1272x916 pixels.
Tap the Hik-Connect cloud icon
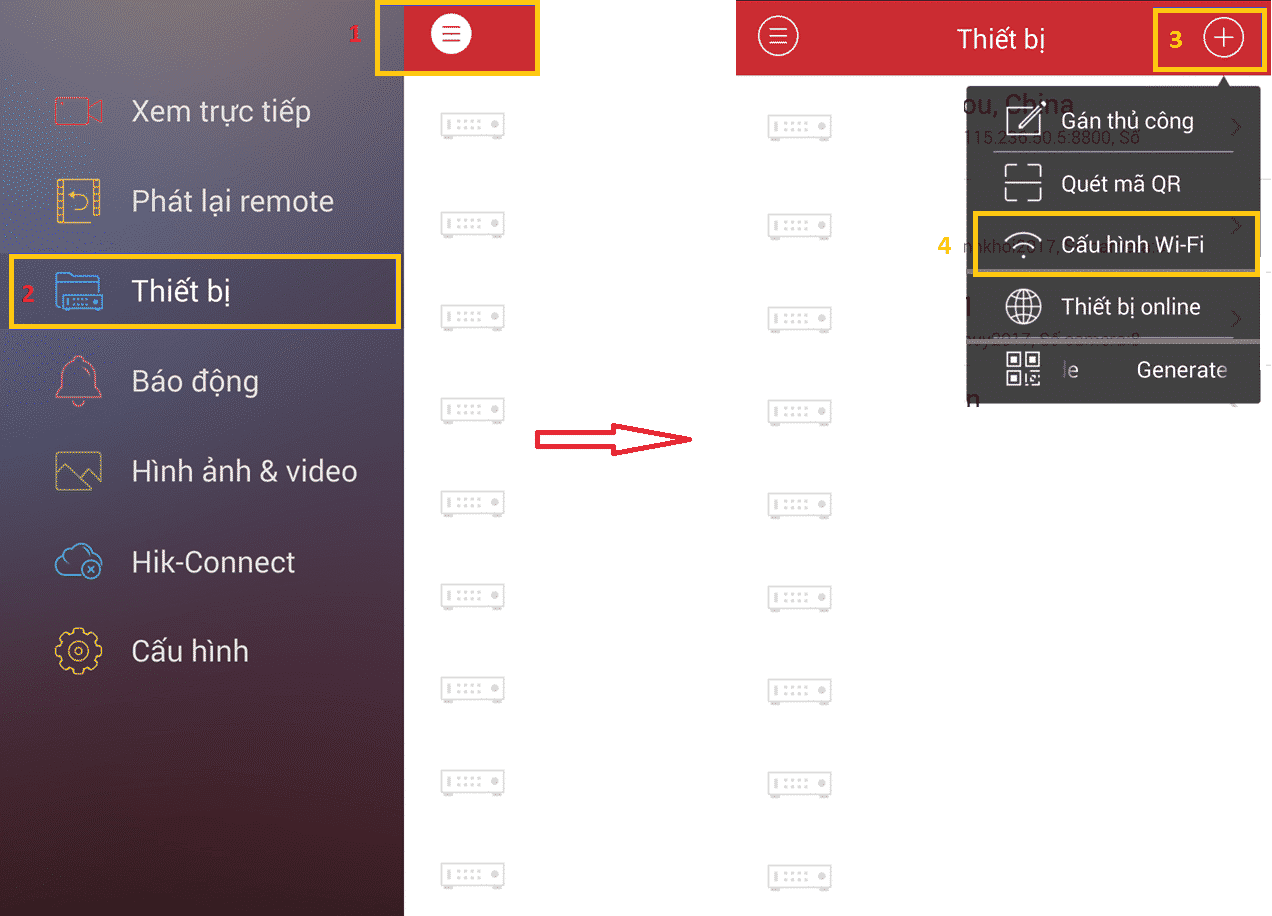[79, 561]
